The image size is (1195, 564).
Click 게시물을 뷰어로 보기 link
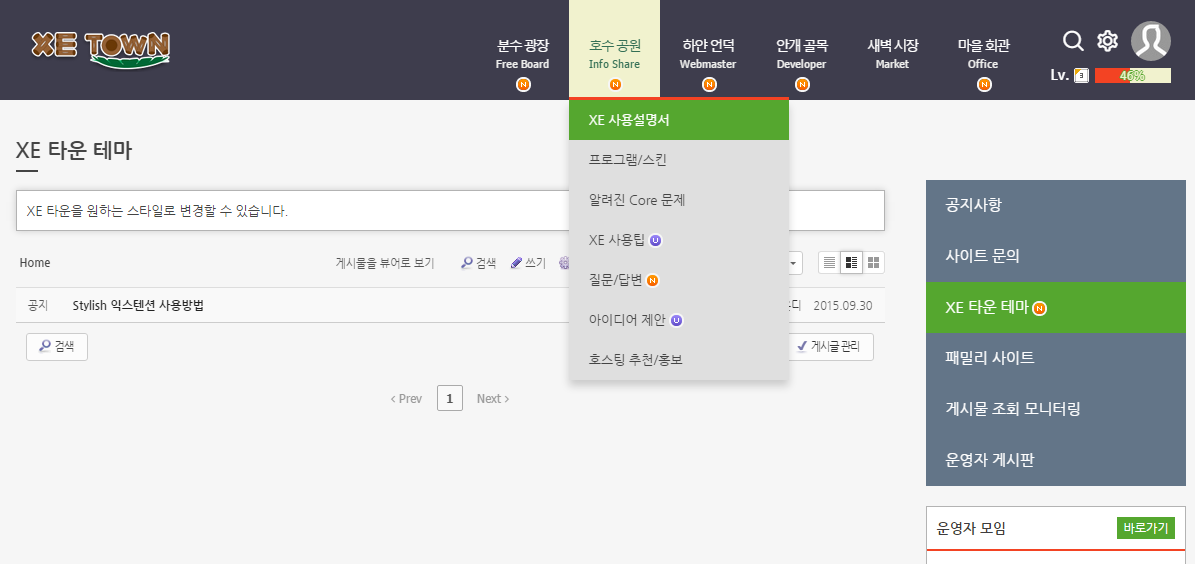click(385, 263)
